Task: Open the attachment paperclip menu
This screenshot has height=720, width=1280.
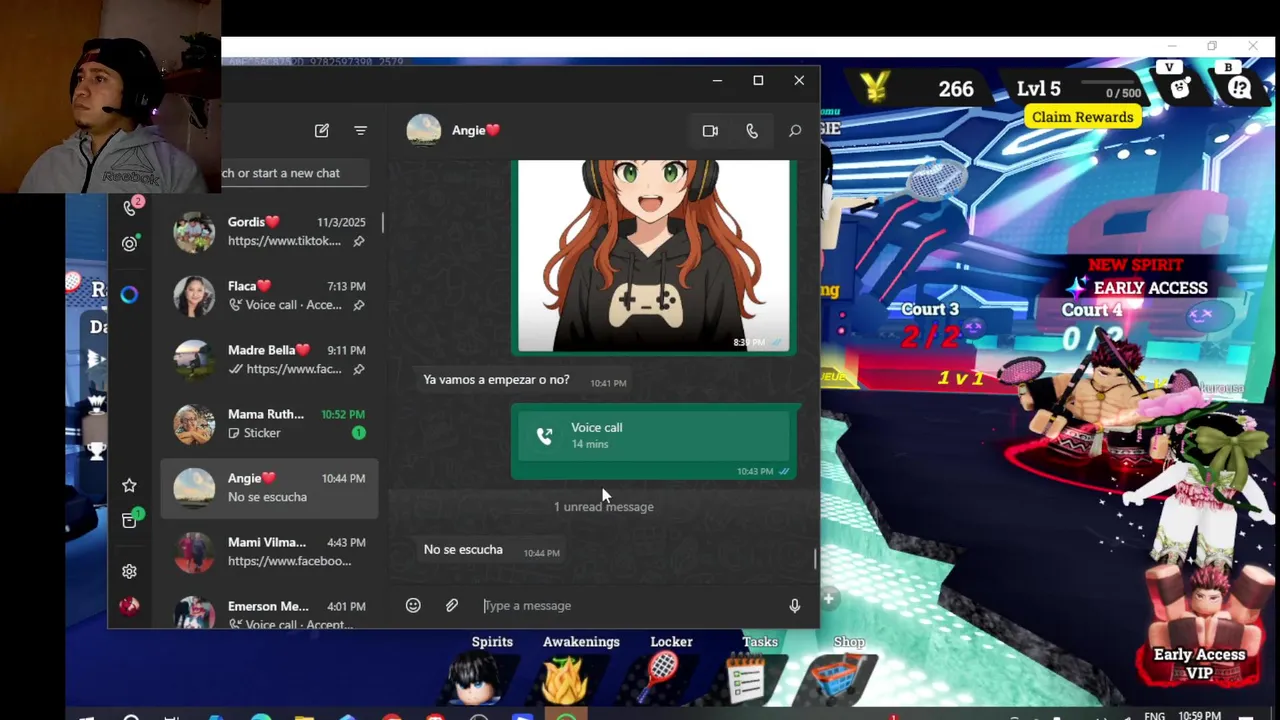Action: click(x=452, y=605)
